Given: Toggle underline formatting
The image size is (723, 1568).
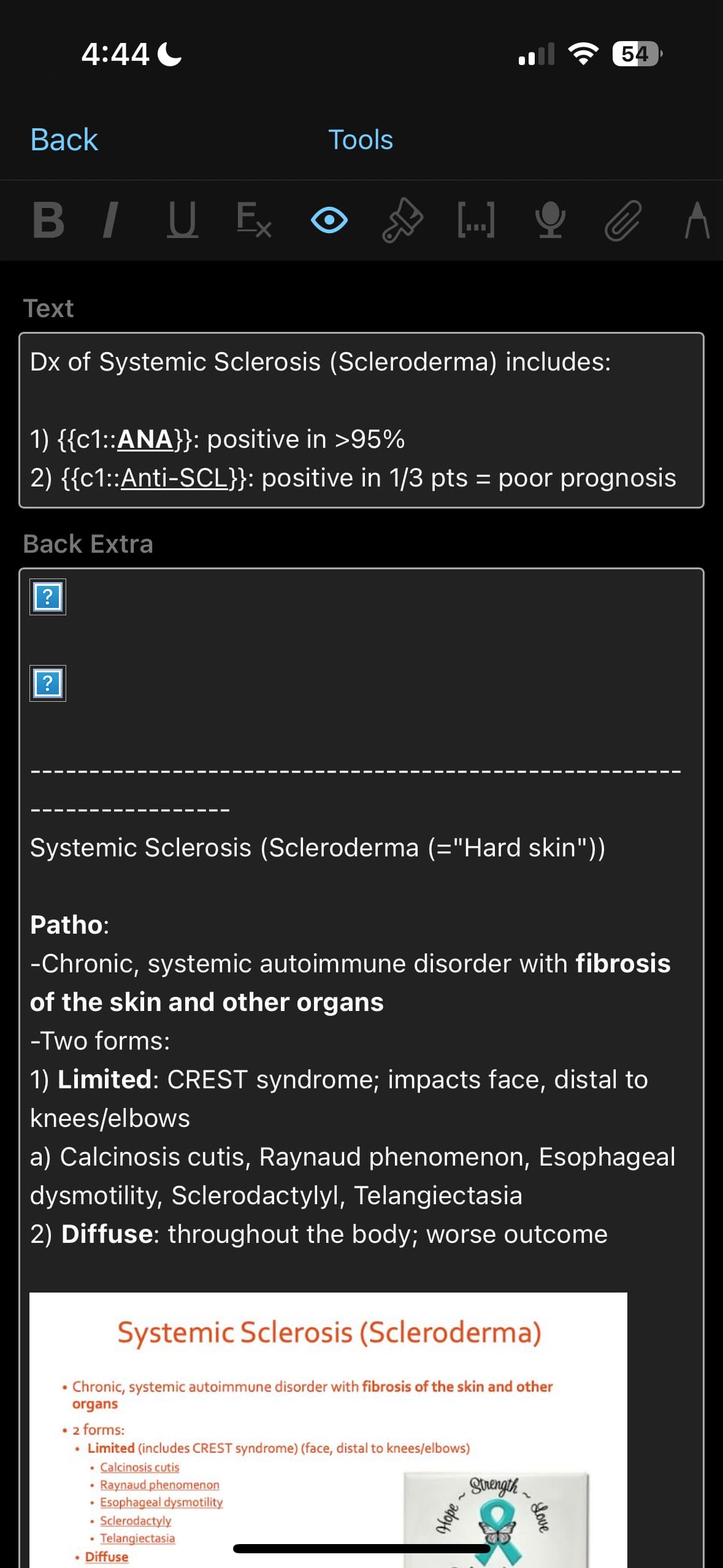Looking at the screenshot, I should tap(182, 221).
